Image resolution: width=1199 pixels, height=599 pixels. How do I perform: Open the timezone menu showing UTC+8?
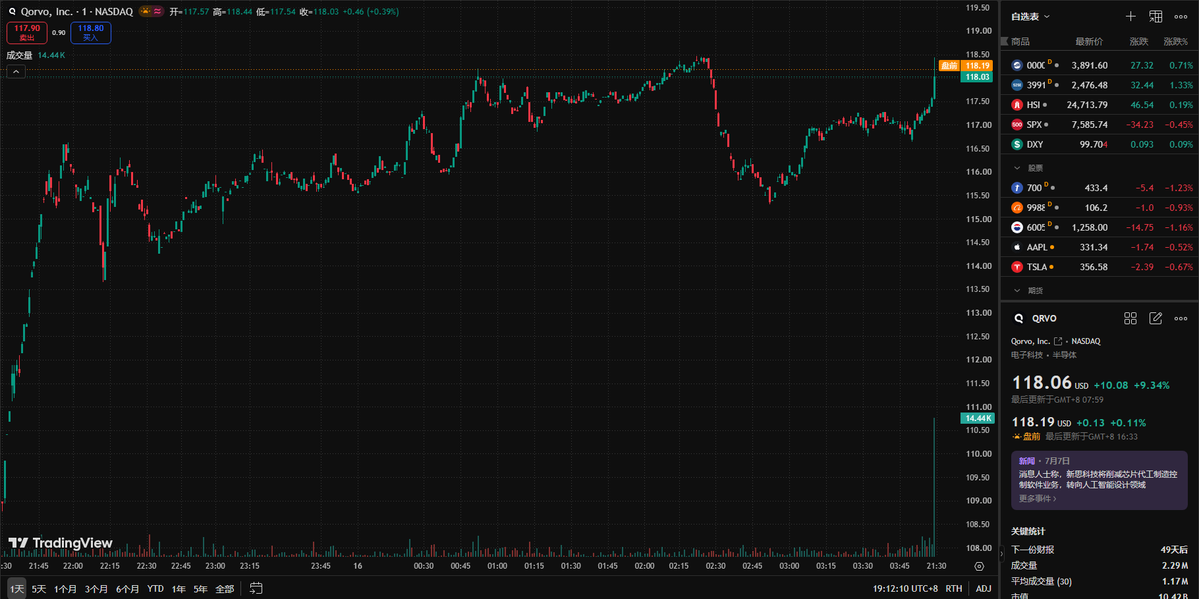point(905,588)
